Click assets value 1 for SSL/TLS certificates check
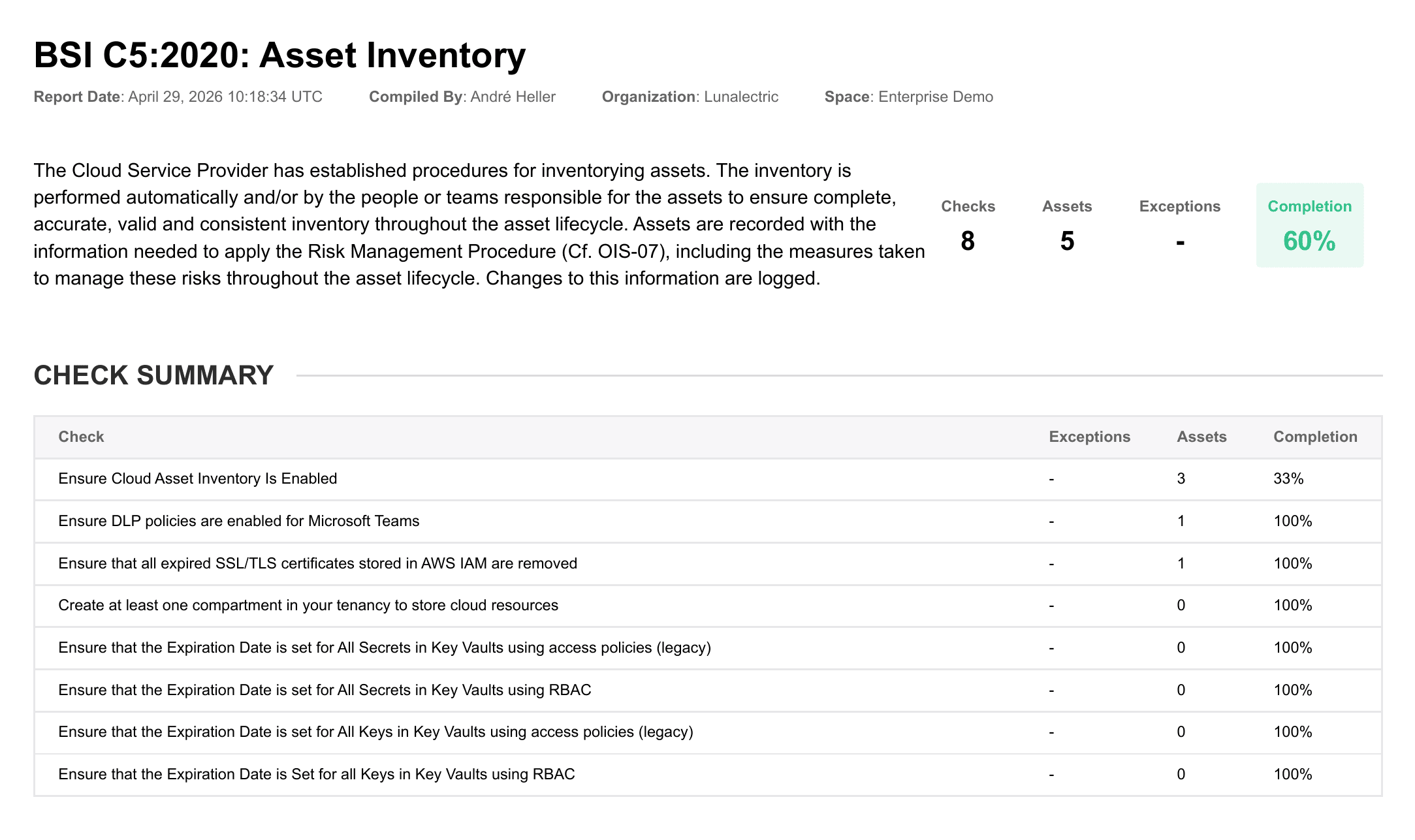The height and width of the screenshot is (840, 1415). point(1181,563)
